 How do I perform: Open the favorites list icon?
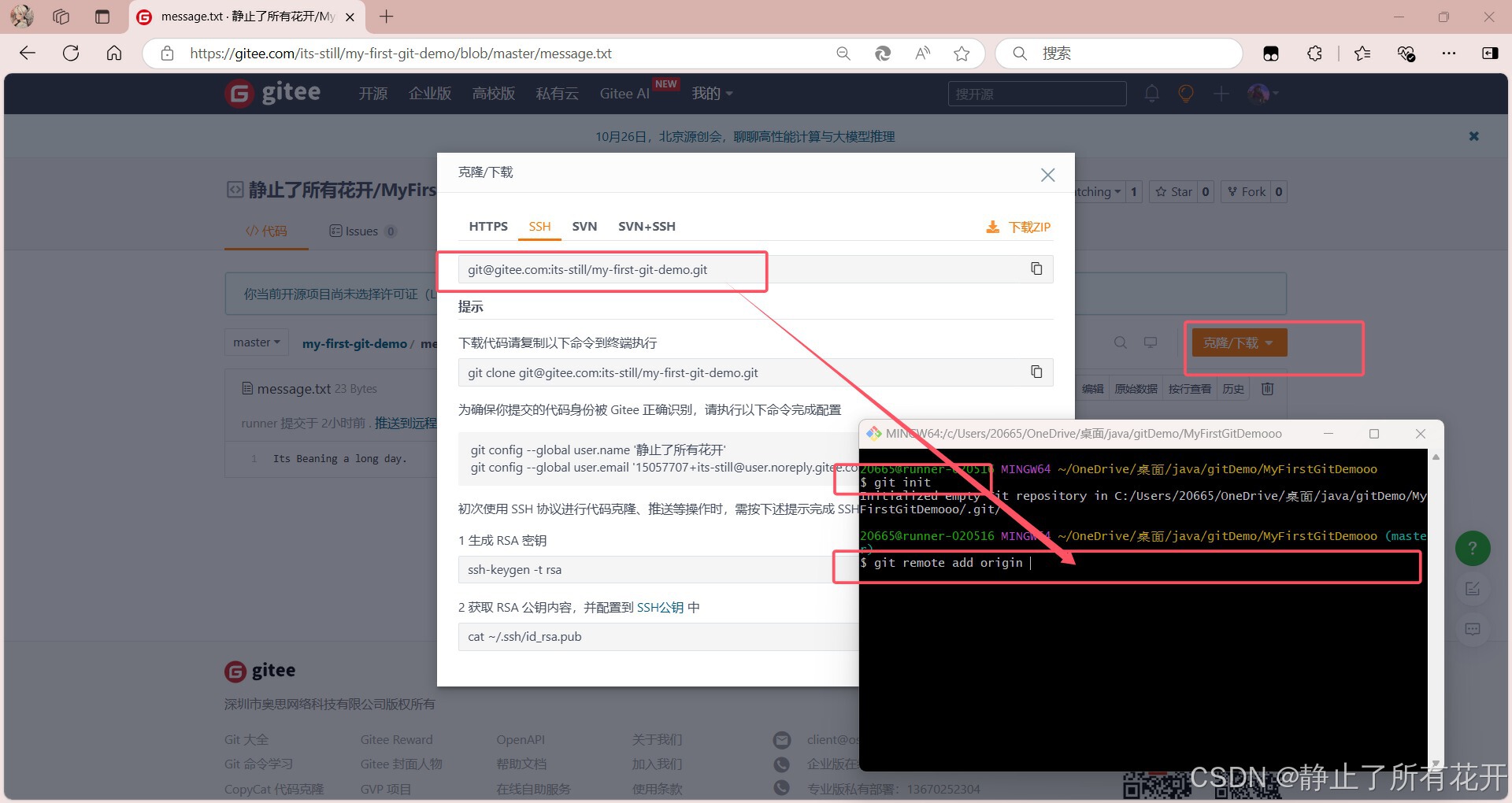(x=1362, y=53)
